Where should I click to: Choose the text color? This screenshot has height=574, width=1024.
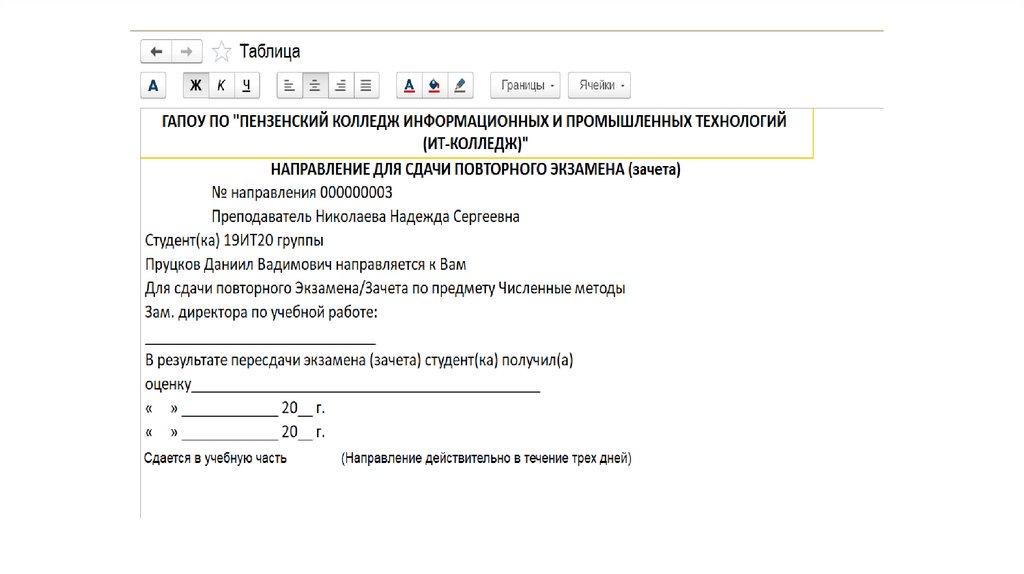pos(409,86)
